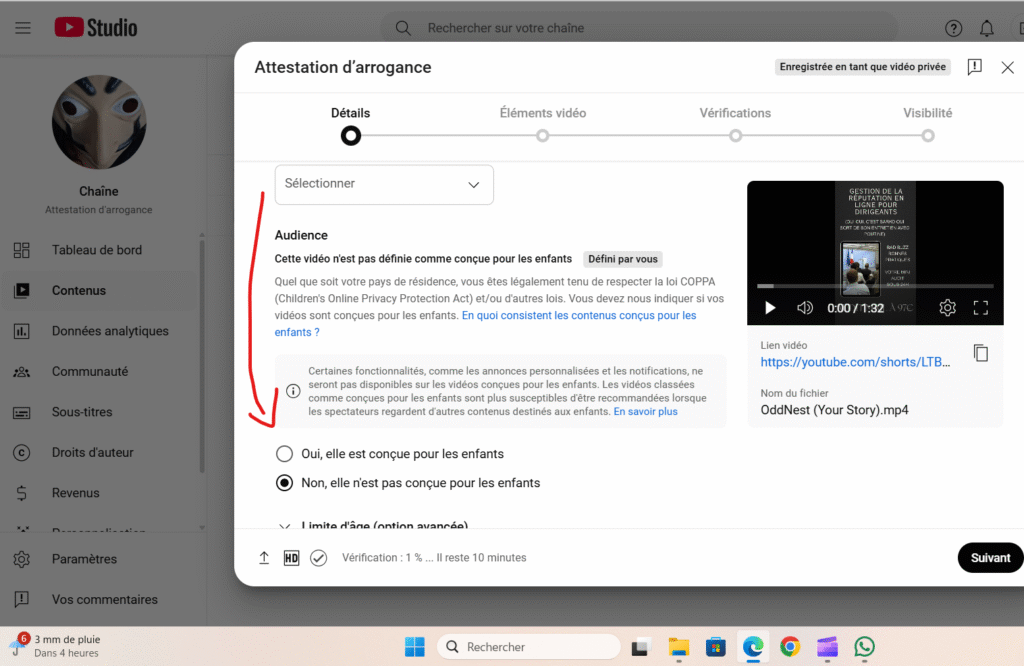Open playback settings gear on video preview
This screenshot has height=666, width=1024.
947,307
